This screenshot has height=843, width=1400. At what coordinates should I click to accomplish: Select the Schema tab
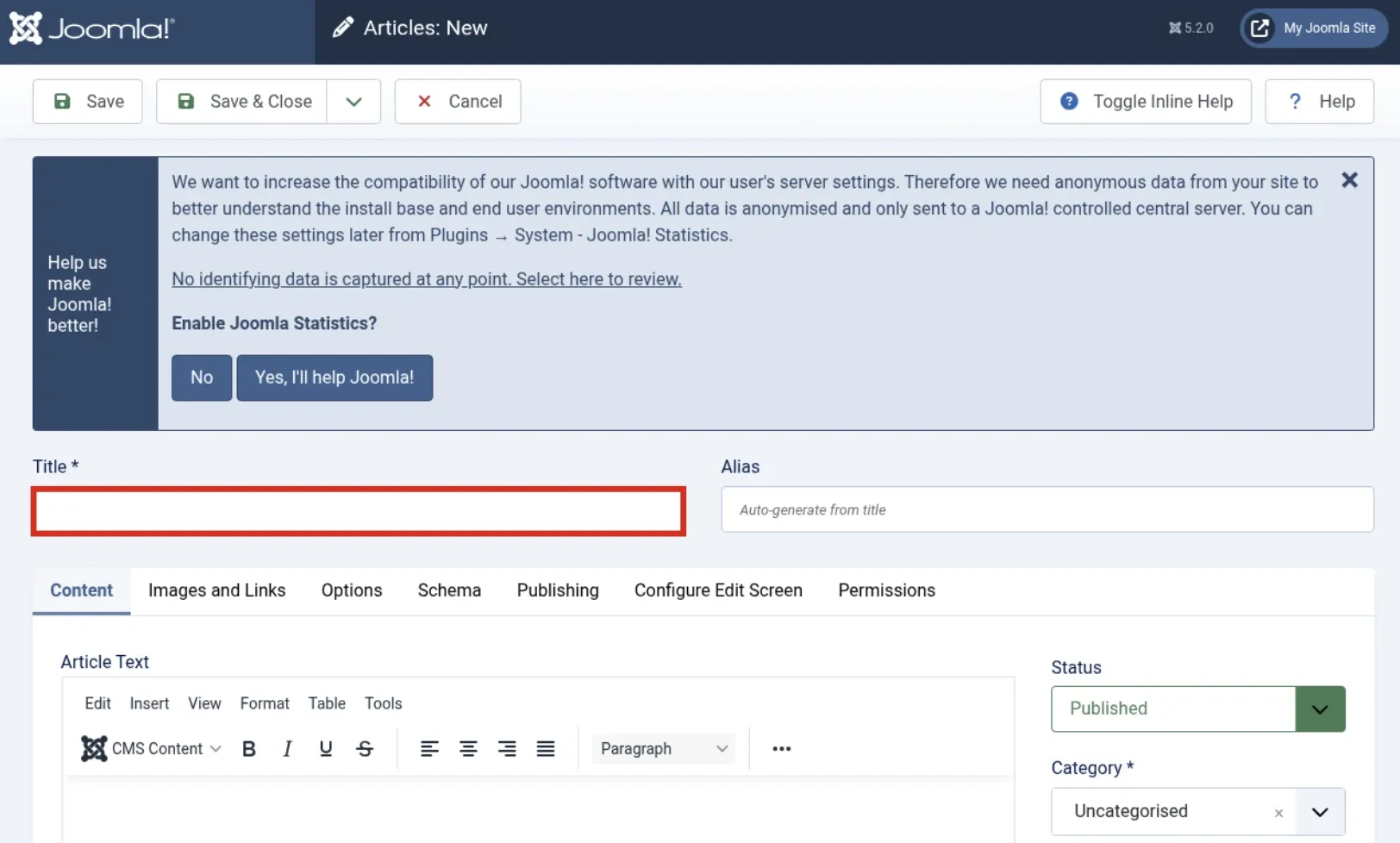tap(449, 590)
